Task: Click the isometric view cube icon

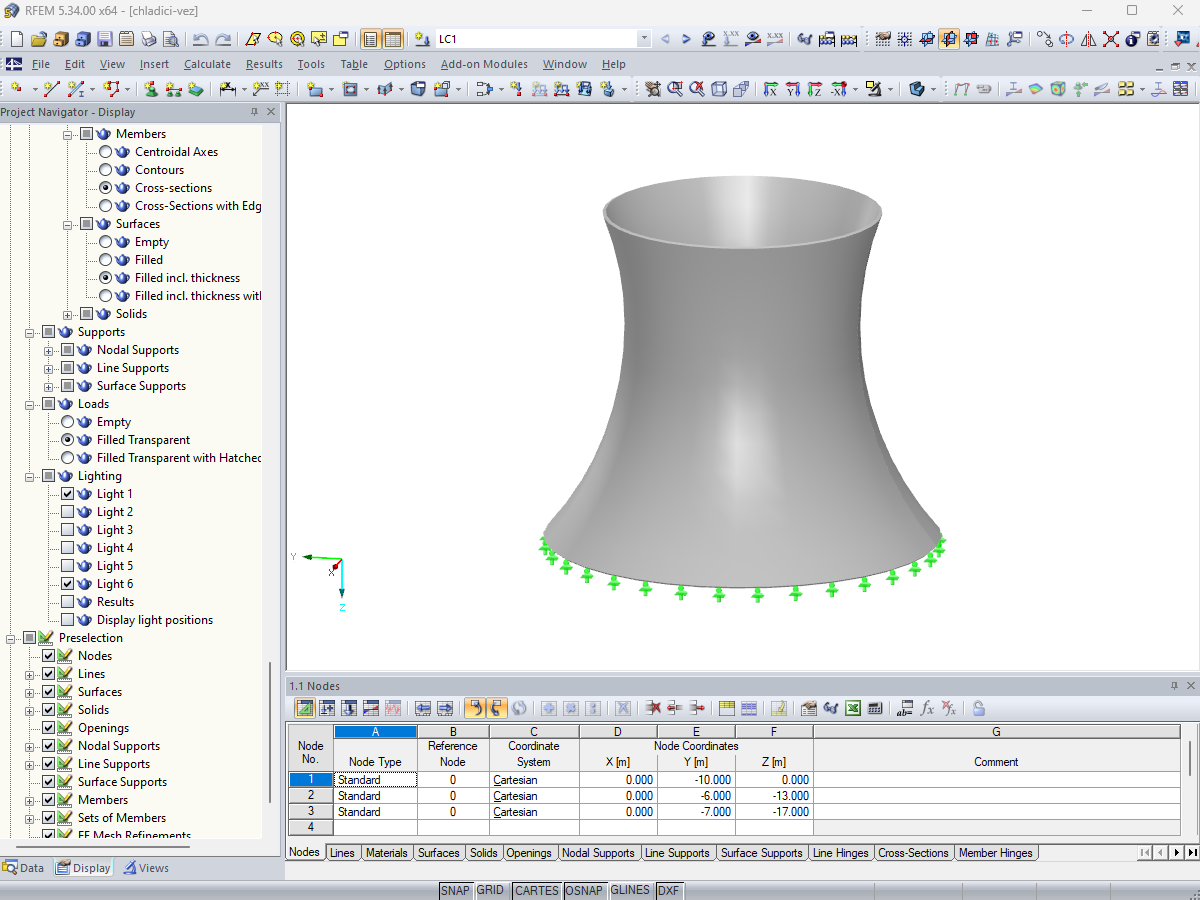Action: pos(719,89)
